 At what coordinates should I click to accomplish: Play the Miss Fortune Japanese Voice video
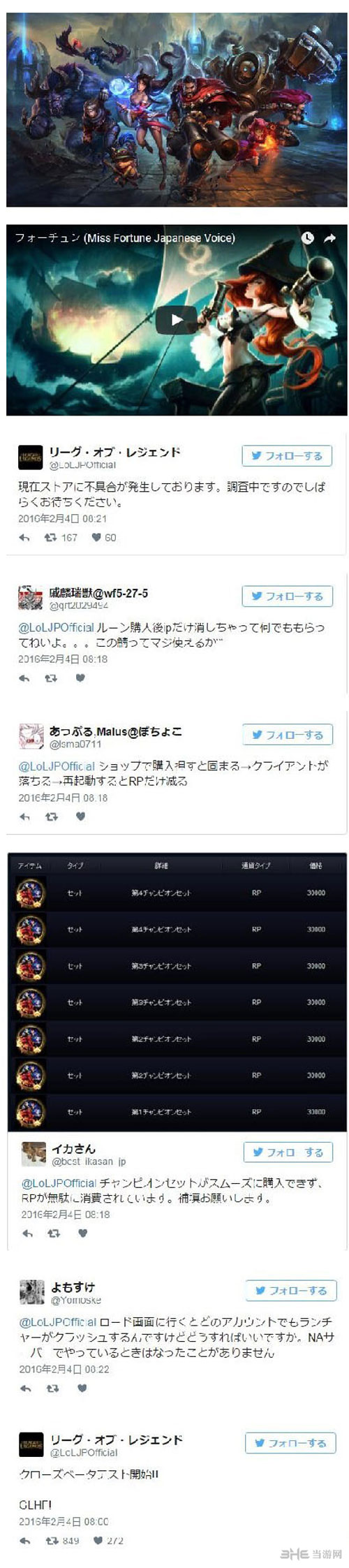pos(176,320)
